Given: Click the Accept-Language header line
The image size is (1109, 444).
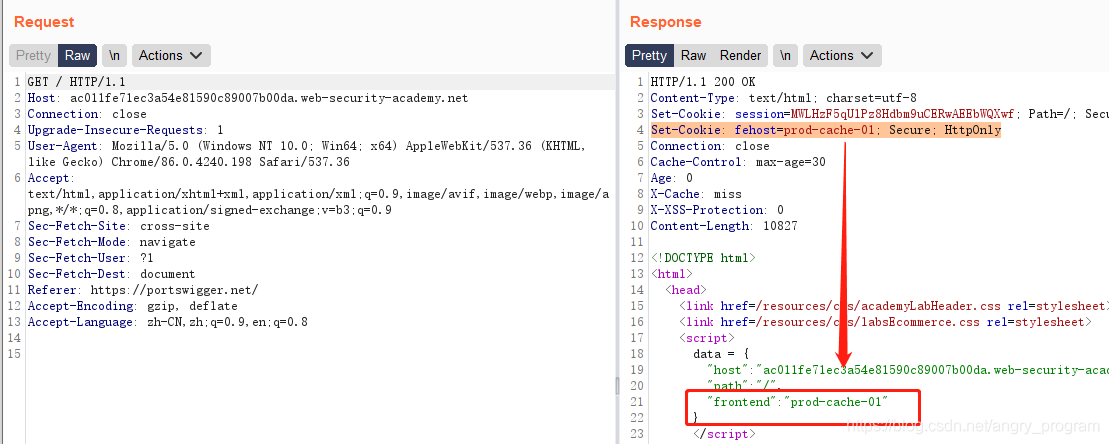Looking at the screenshot, I should pyautogui.click(x=168, y=322).
